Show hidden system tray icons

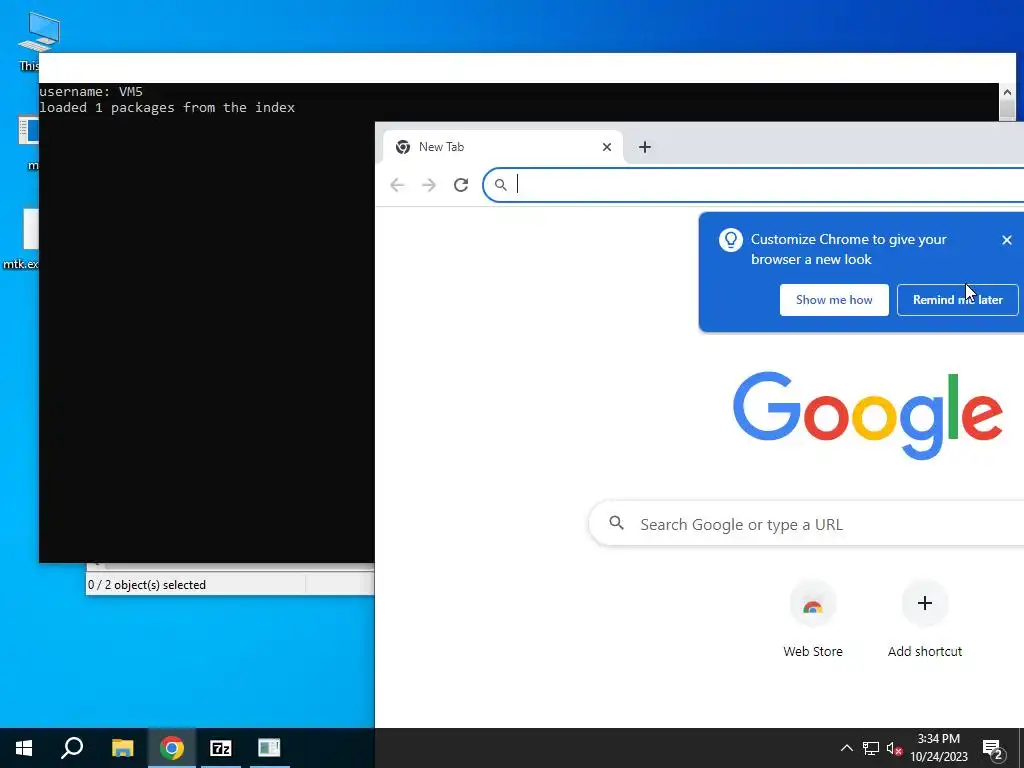click(x=846, y=748)
